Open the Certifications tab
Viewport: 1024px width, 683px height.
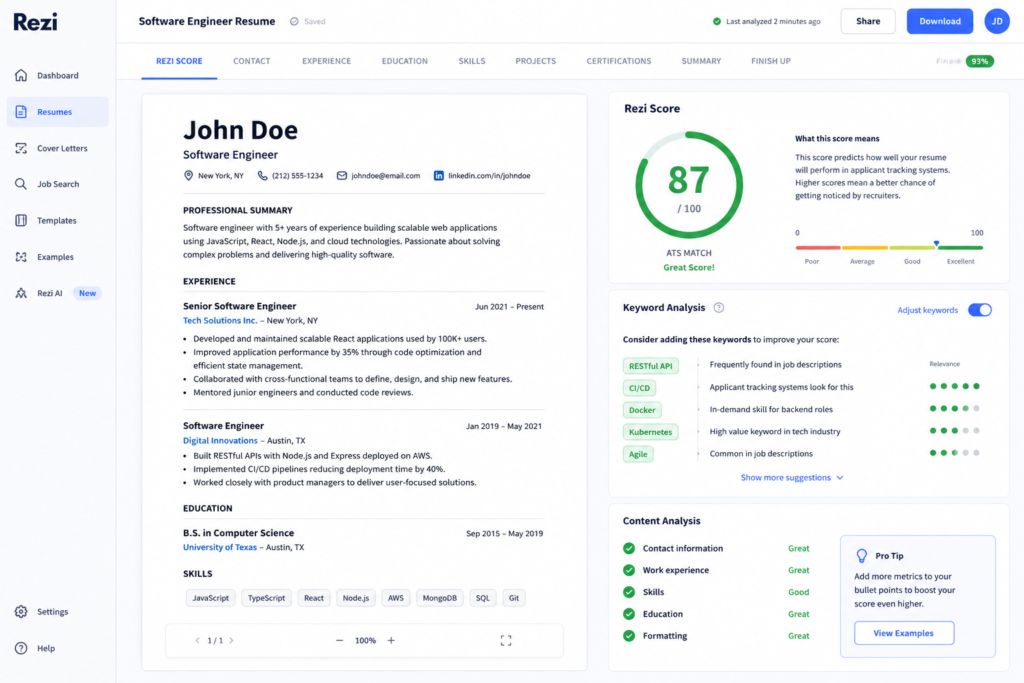pyautogui.click(x=618, y=61)
